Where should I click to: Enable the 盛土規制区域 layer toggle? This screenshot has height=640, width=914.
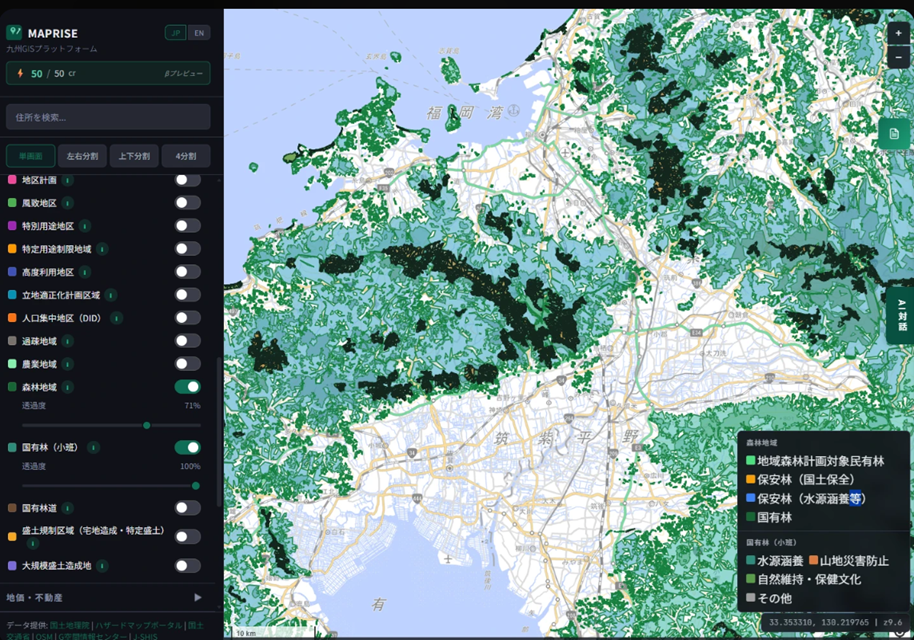point(188,537)
